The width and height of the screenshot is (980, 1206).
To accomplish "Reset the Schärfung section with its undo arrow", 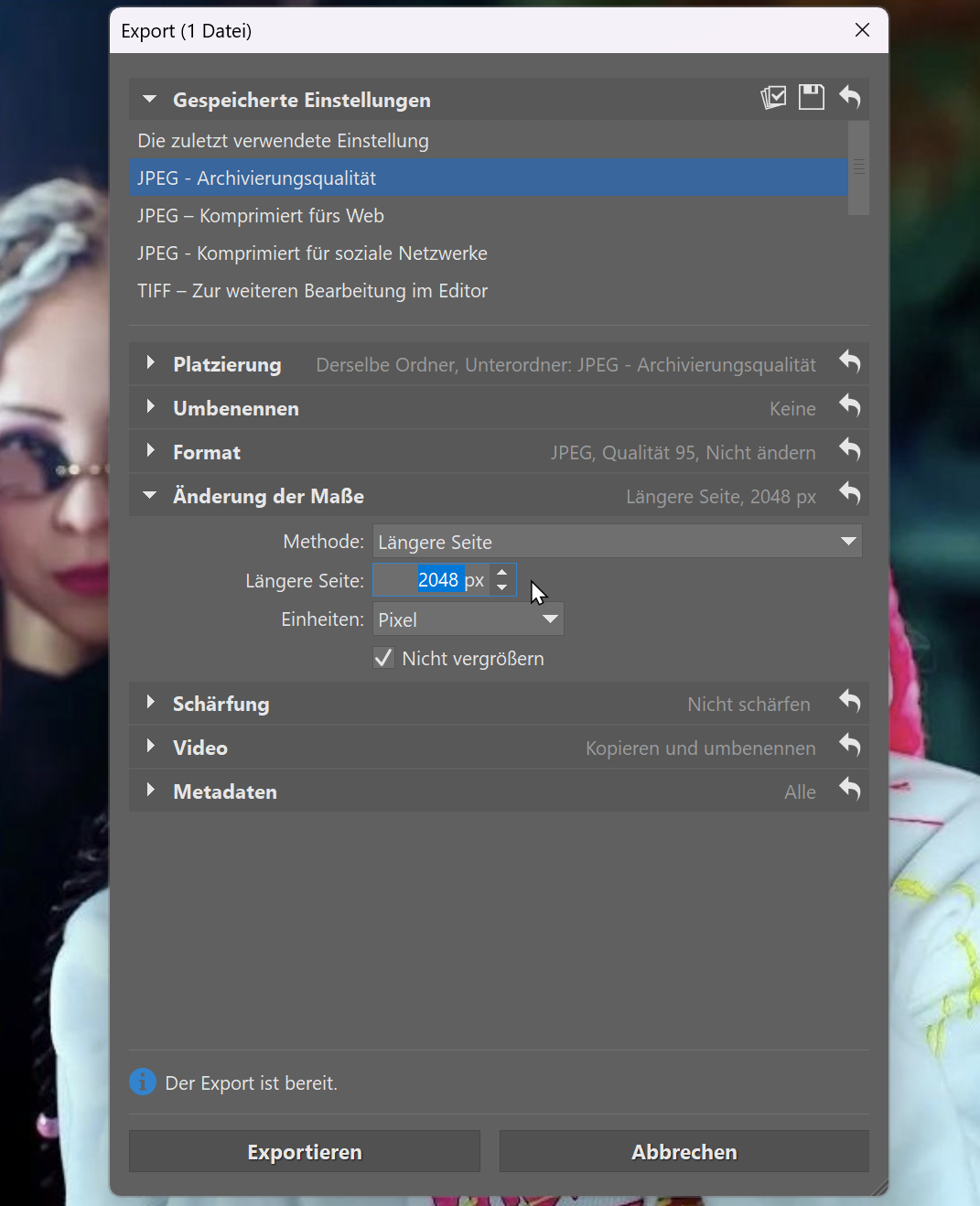I will point(850,702).
